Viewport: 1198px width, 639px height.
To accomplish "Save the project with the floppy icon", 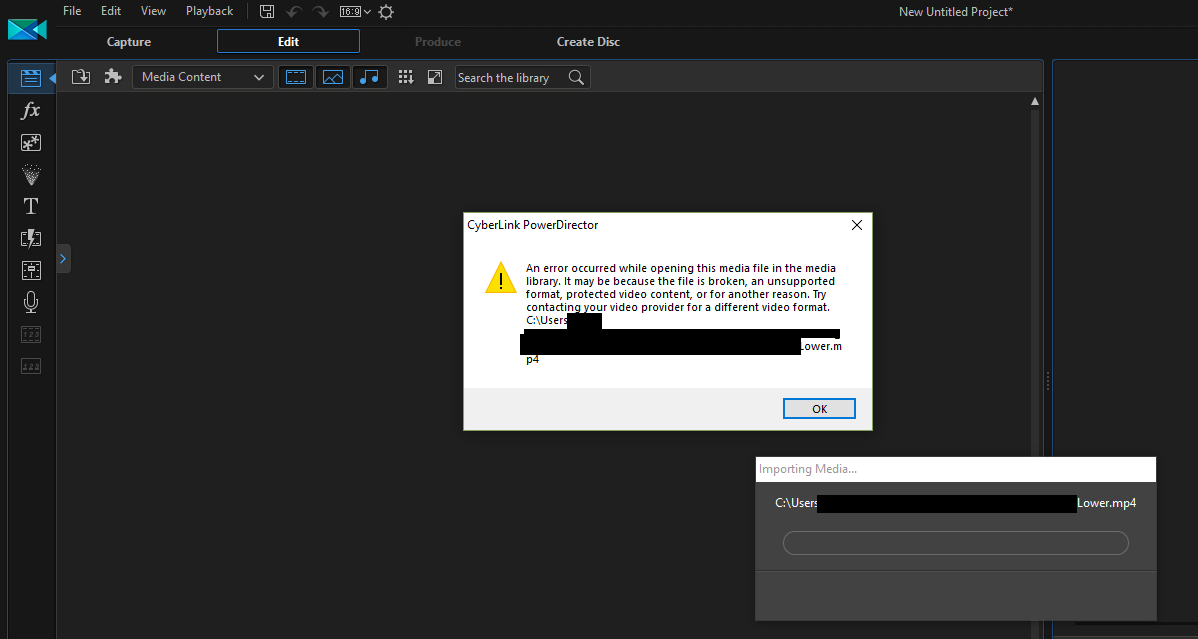I will point(267,11).
